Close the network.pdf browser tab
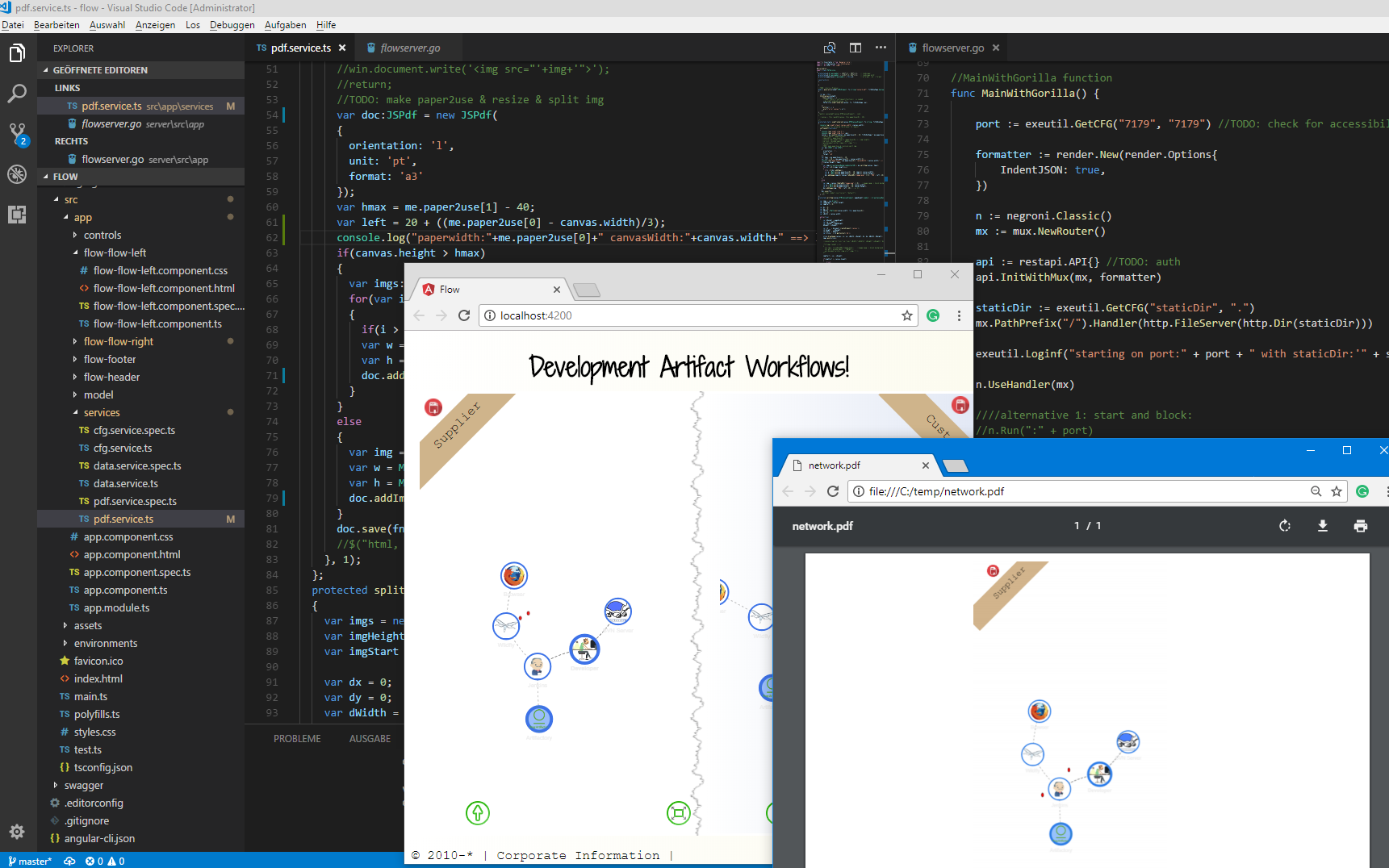 tap(926, 465)
